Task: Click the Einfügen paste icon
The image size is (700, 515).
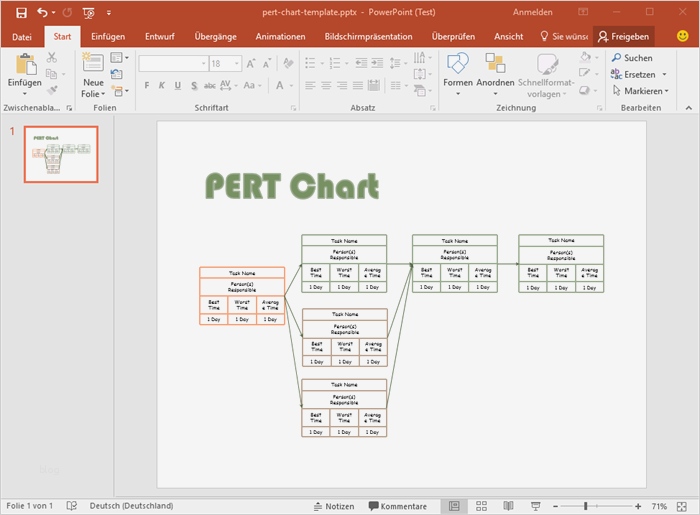Action: tap(25, 65)
